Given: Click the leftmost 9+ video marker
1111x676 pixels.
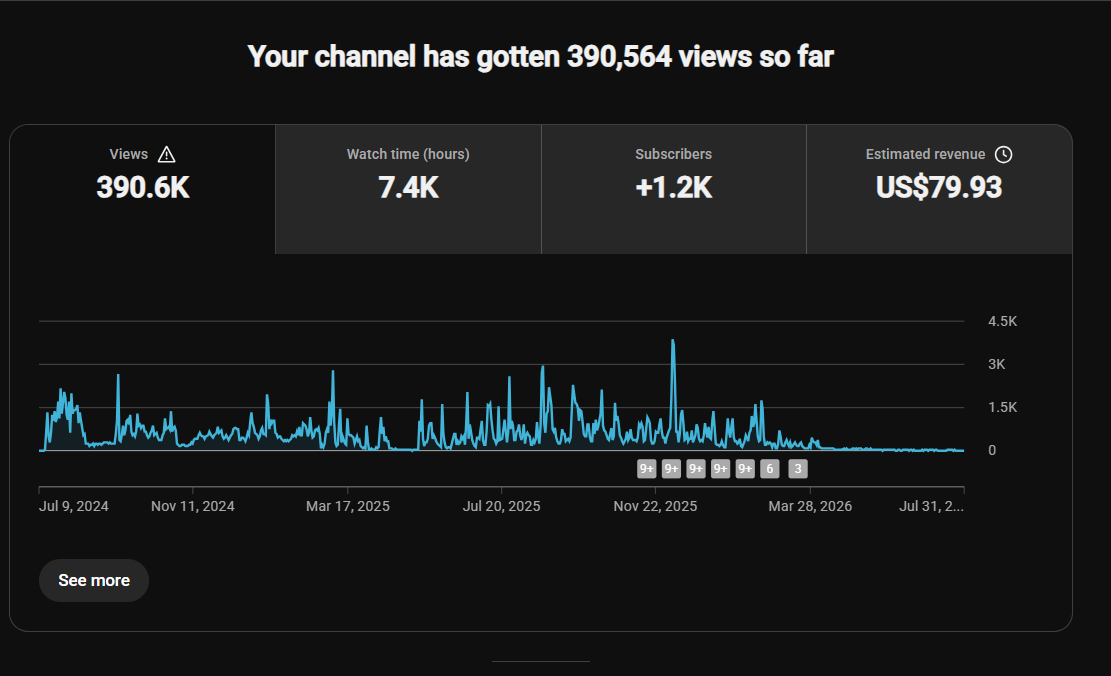Looking at the screenshot, I should (646, 468).
